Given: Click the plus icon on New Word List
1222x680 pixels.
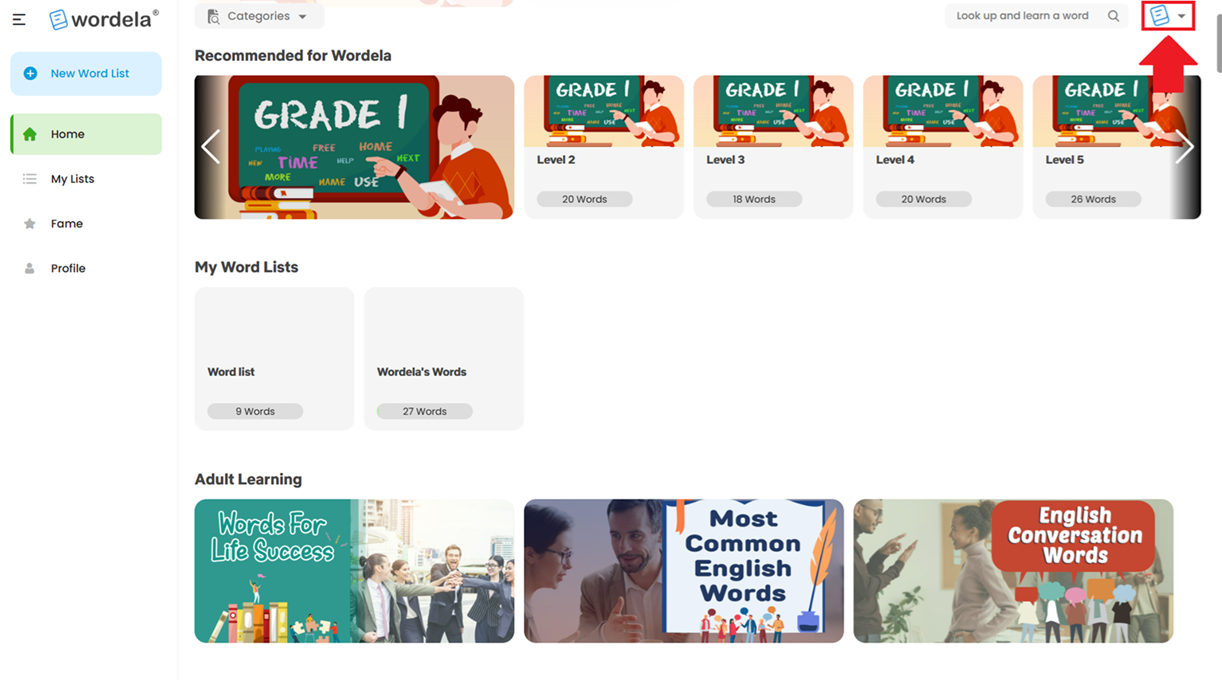Looking at the screenshot, I should click(30, 74).
